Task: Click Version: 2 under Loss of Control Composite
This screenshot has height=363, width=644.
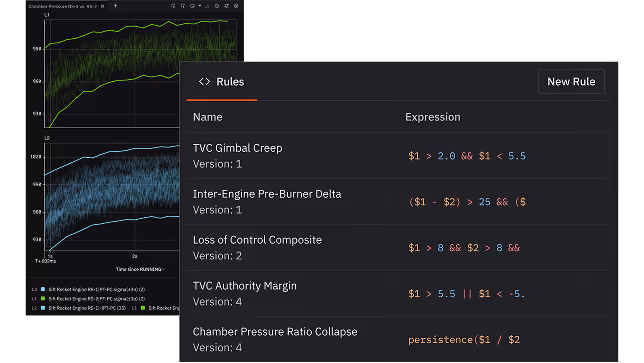Action: tap(217, 256)
